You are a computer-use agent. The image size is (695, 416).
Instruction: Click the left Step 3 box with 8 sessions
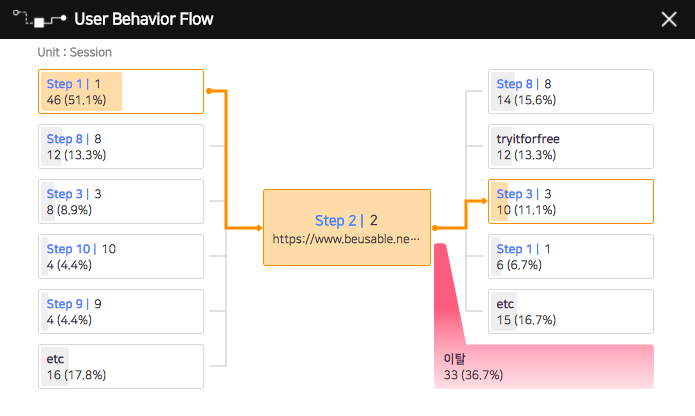pyautogui.click(x=121, y=201)
